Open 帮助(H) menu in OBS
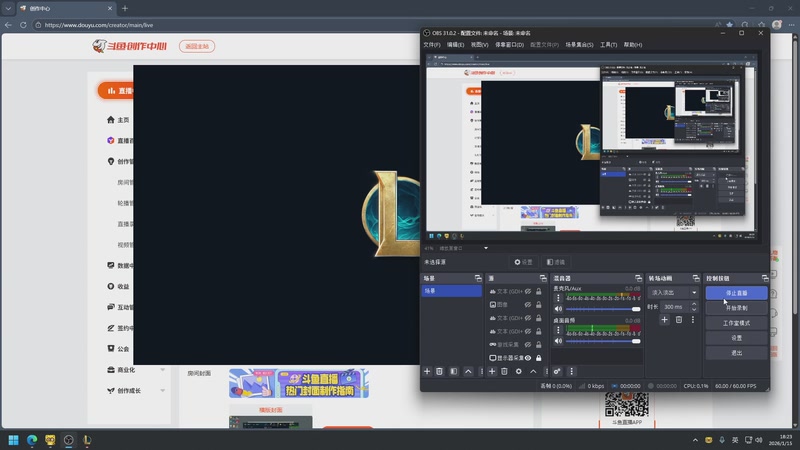Image resolution: width=800 pixels, height=450 pixels. (x=633, y=45)
